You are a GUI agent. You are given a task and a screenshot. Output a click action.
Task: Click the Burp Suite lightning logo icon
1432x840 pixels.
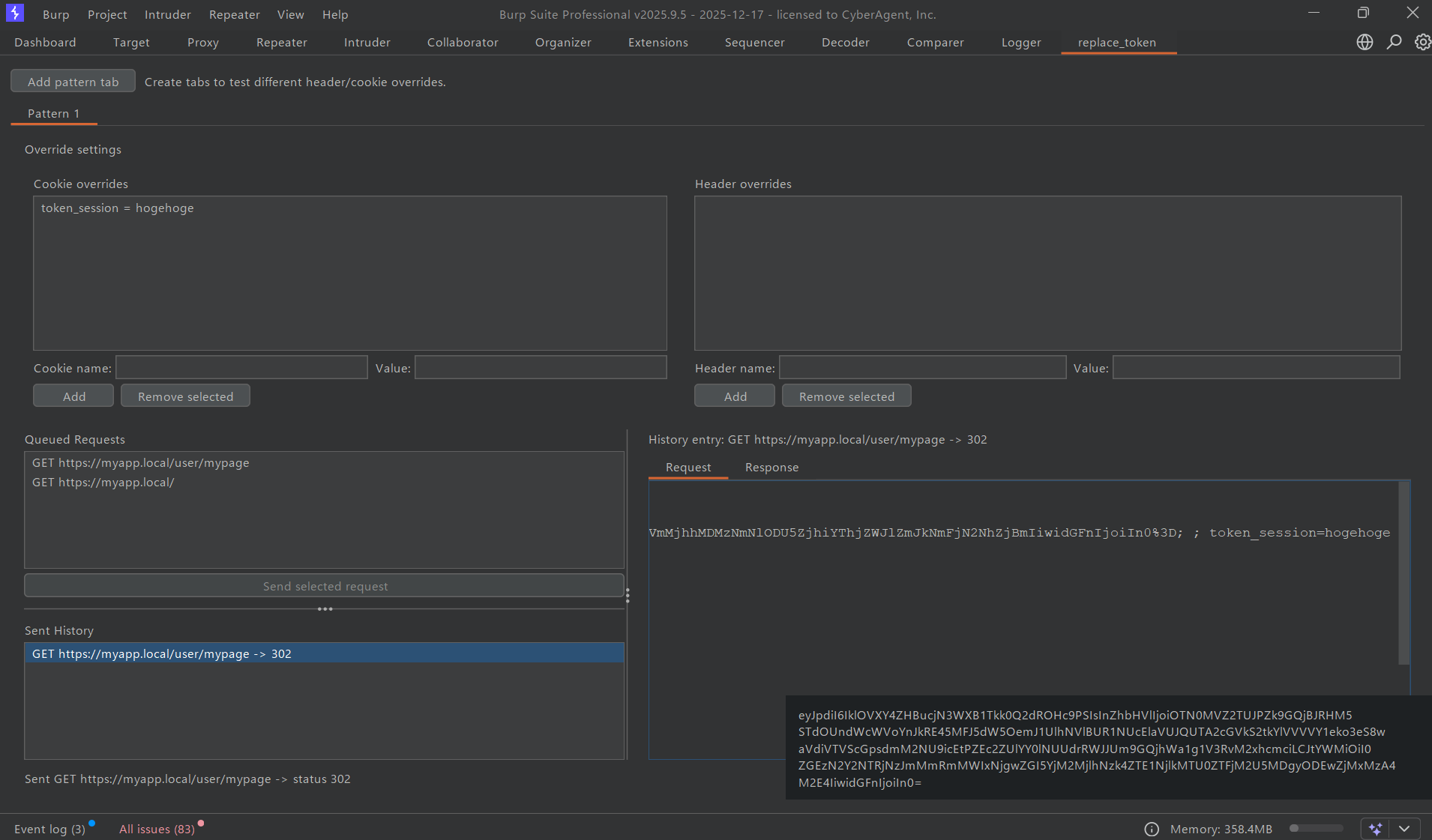point(15,13)
